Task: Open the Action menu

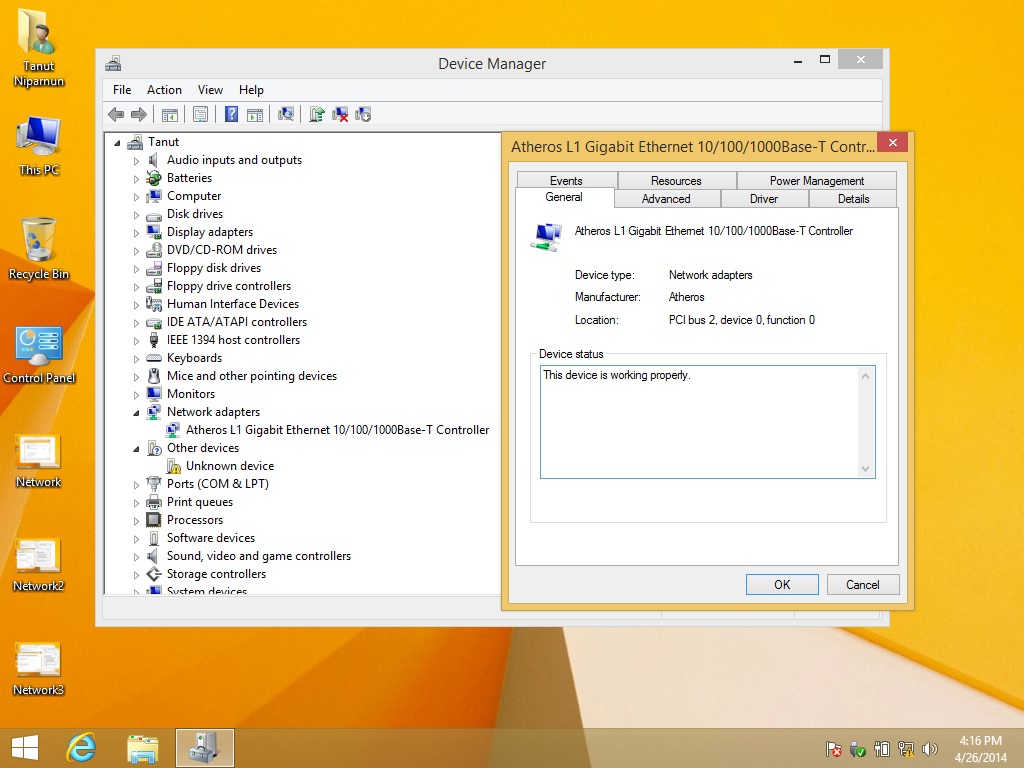Action: (x=164, y=90)
